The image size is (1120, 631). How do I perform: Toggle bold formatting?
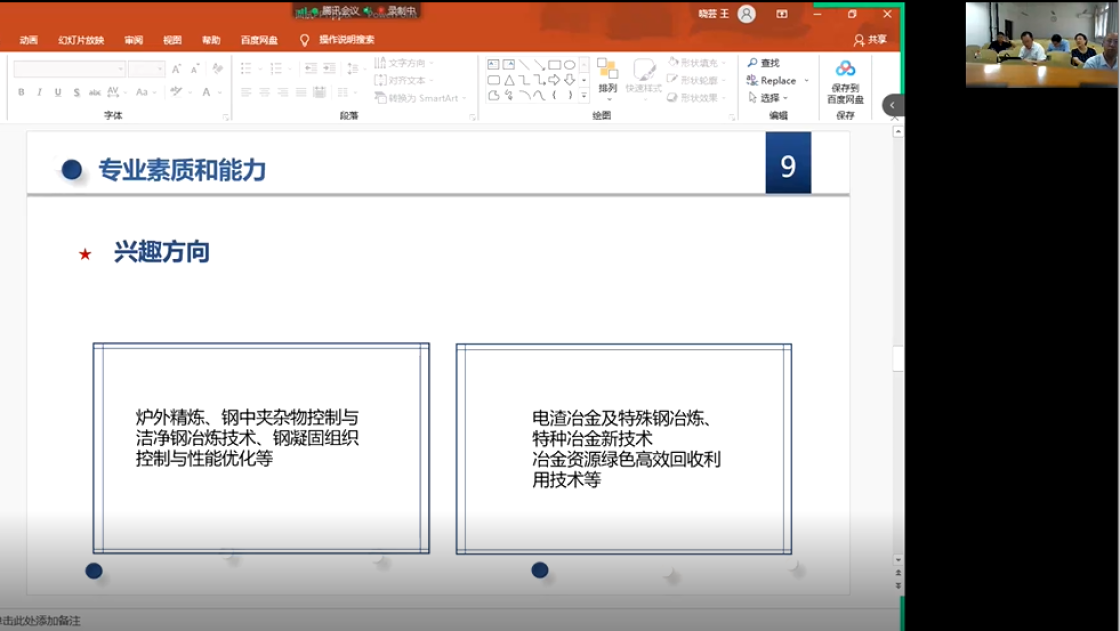point(21,92)
